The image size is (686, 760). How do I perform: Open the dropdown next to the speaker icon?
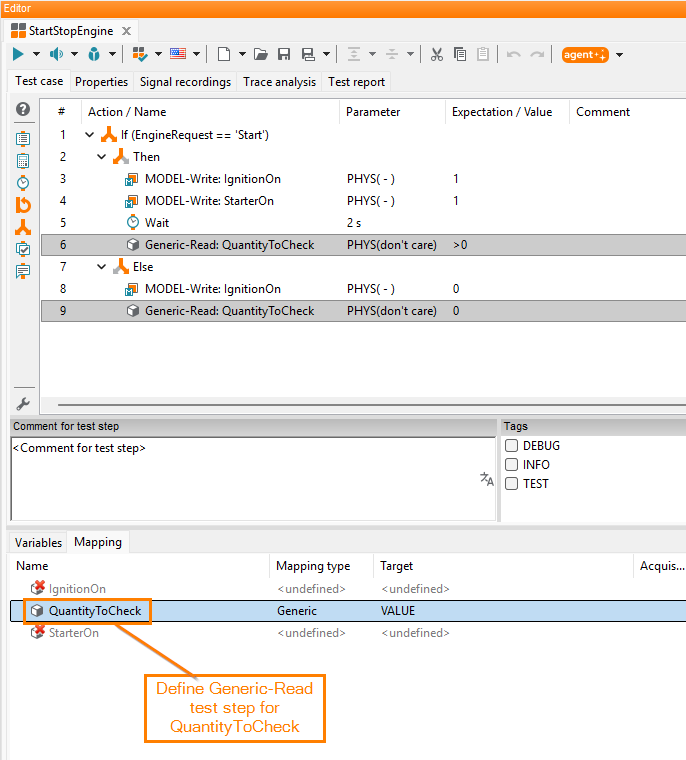click(x=74, y=54)
